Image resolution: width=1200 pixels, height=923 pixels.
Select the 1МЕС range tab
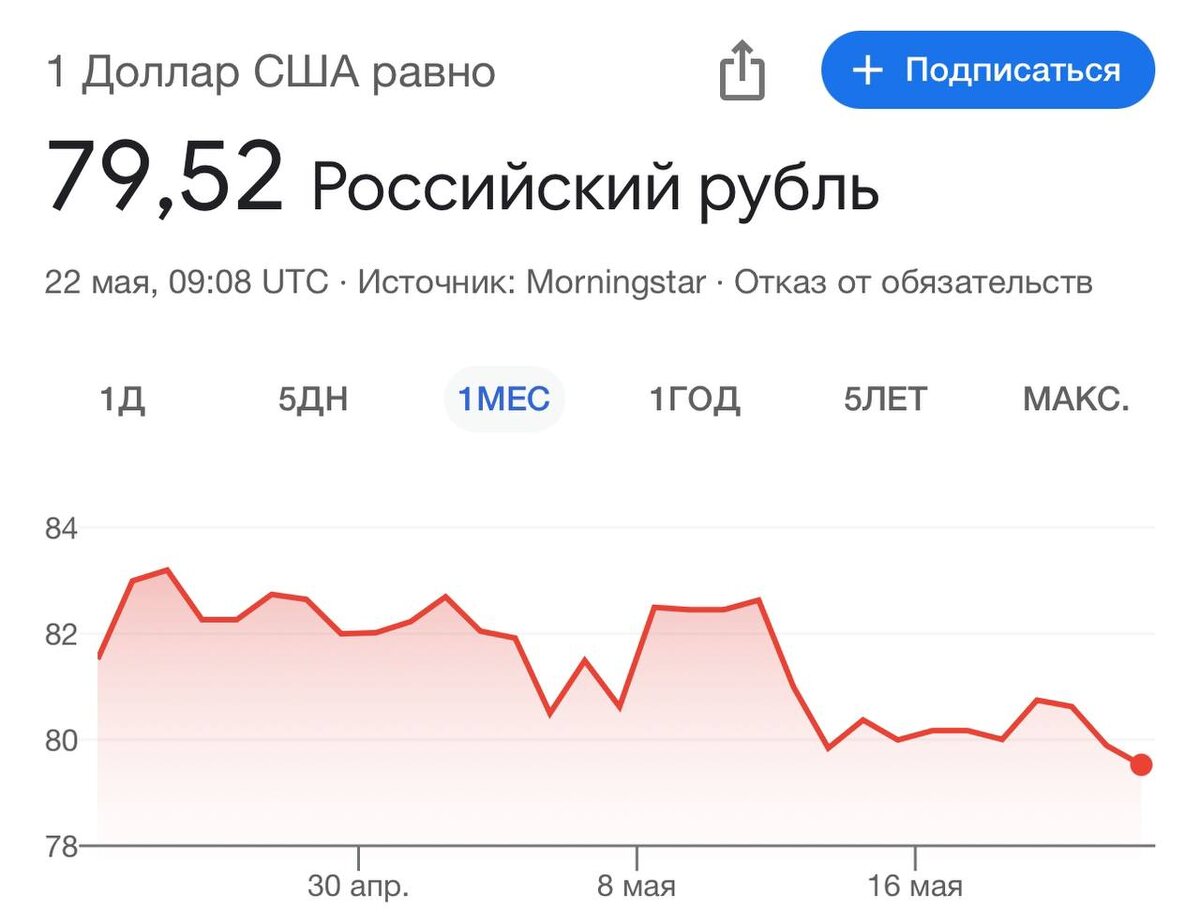(x=504, y=400)
